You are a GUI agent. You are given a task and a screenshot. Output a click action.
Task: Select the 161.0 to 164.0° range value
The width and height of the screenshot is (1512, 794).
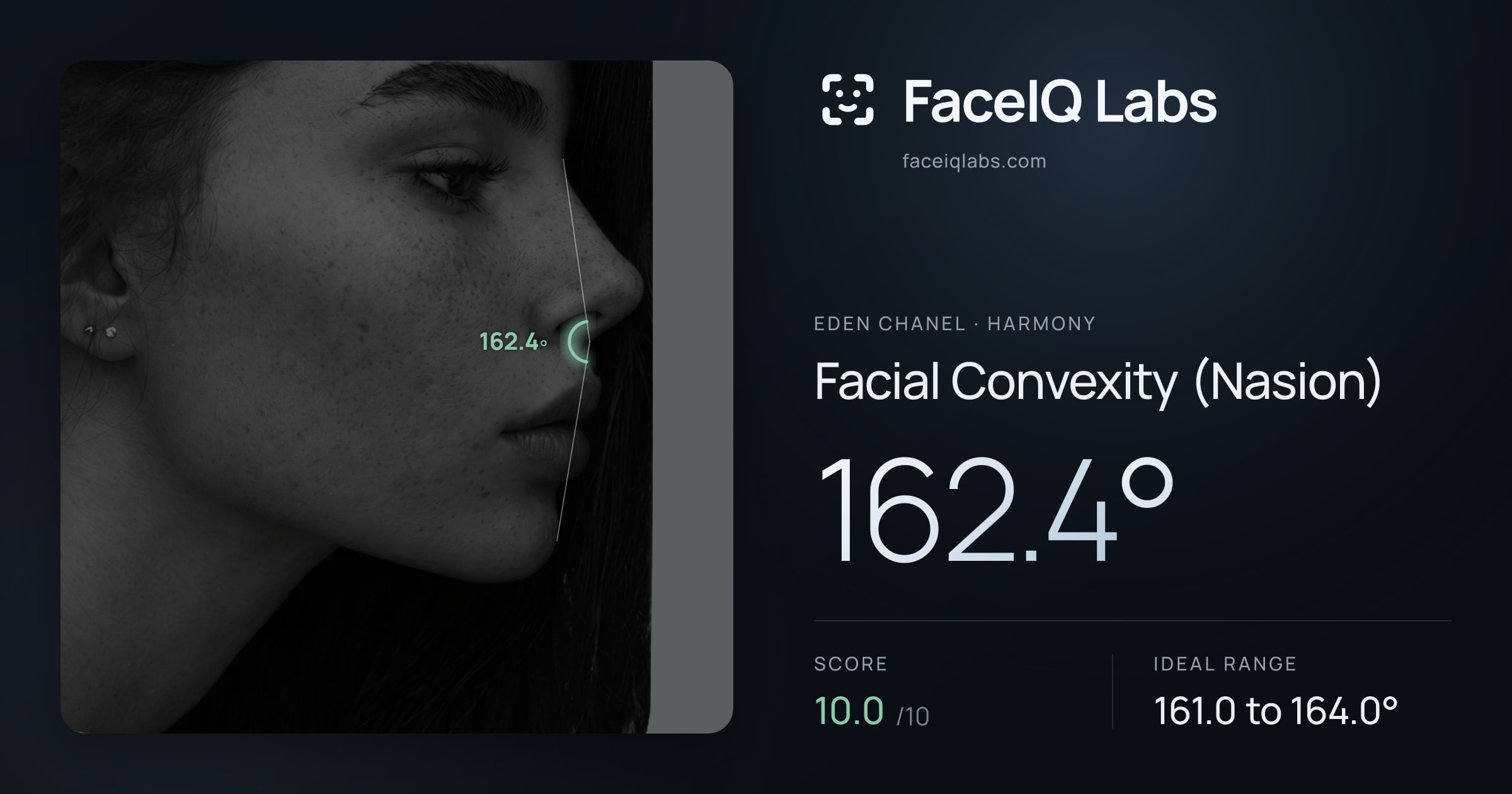coord(1276,711)
